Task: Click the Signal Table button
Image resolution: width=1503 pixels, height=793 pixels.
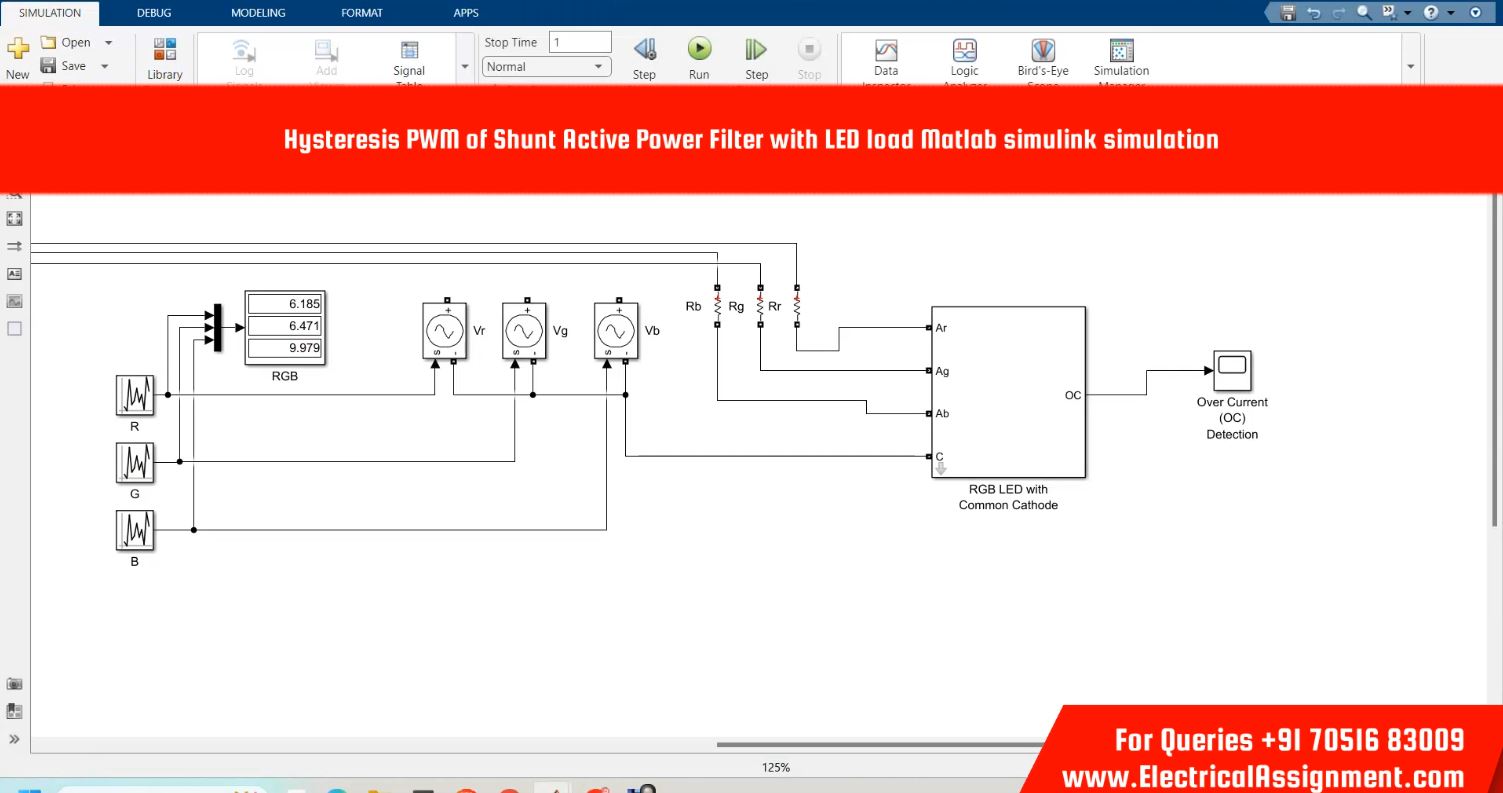Action: (409, 57)
